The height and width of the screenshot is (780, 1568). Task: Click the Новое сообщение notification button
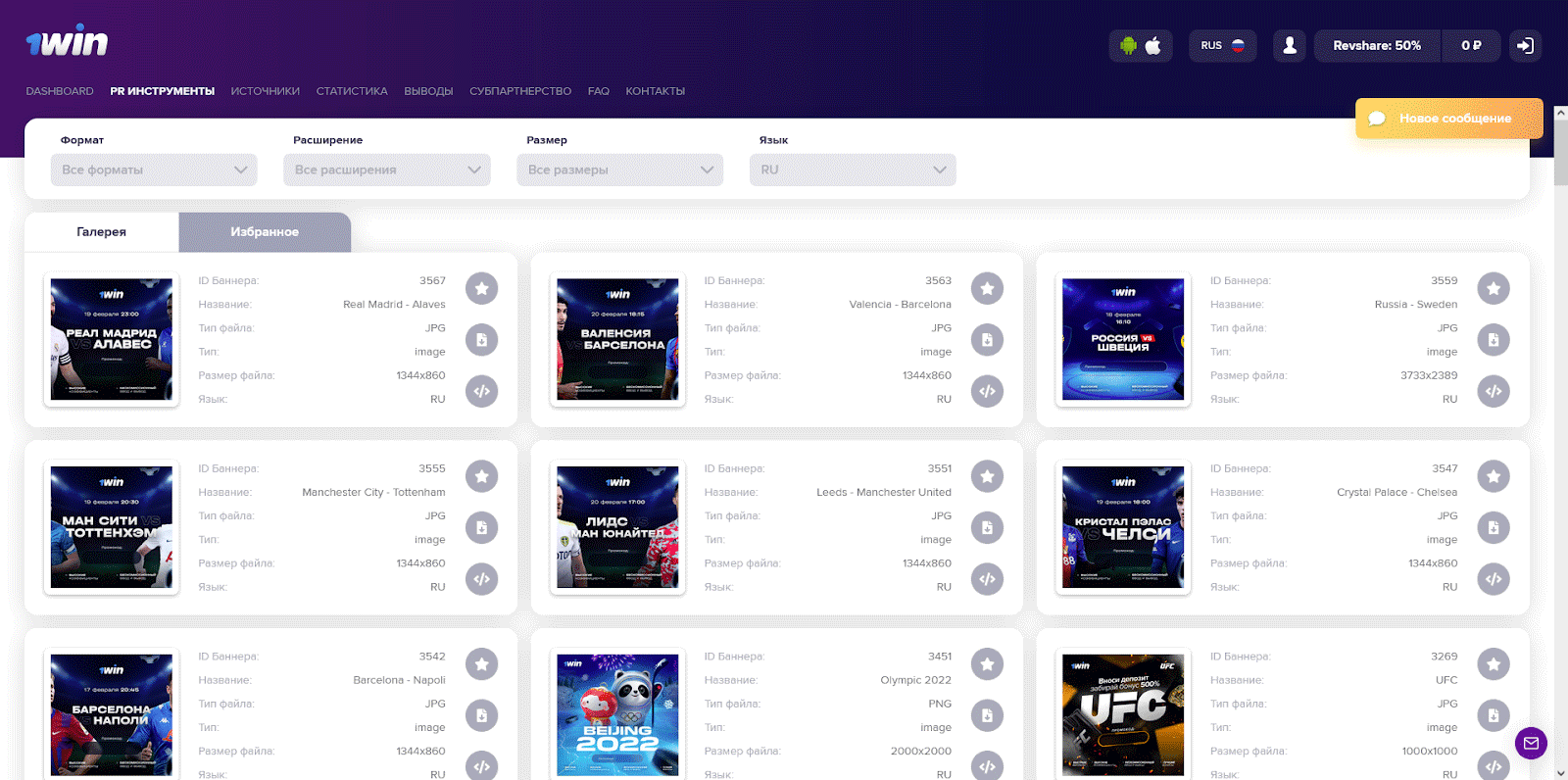(x=1449, y=119)
